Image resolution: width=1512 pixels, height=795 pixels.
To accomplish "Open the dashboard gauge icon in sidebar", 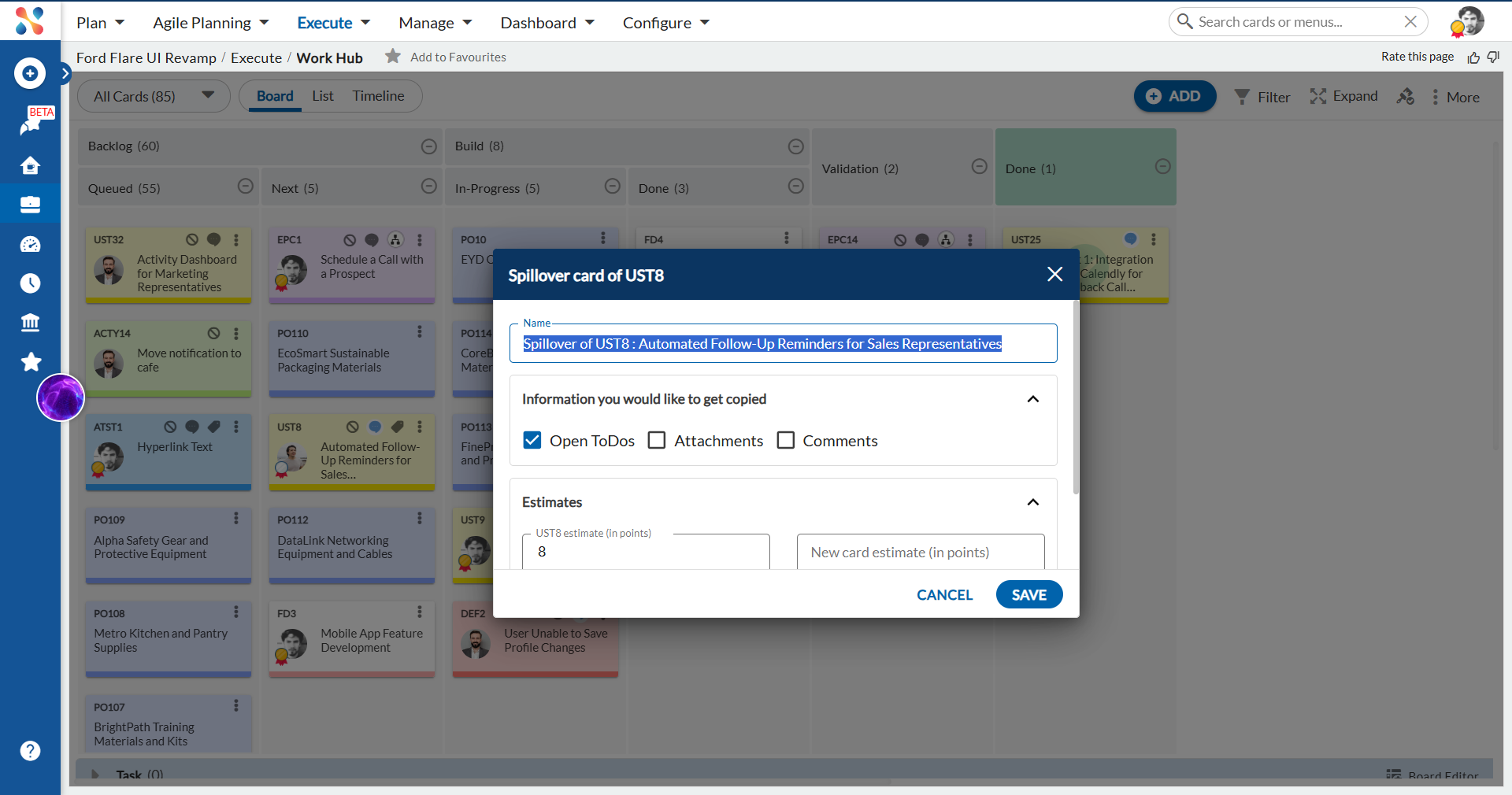I will tap(30, 244).
